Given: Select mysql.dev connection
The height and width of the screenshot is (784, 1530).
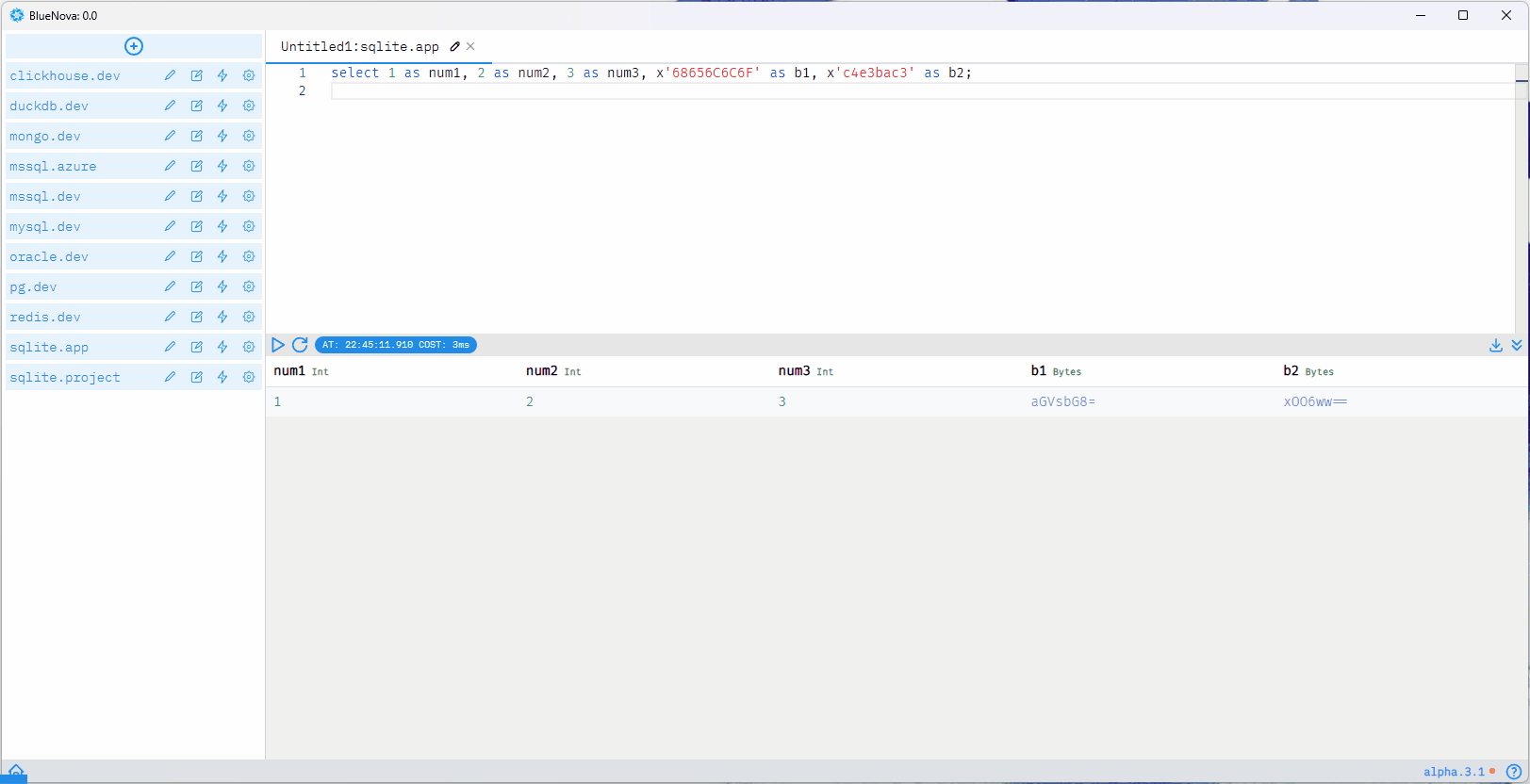Looking at the screenshot, I should [x=45, y=226].
